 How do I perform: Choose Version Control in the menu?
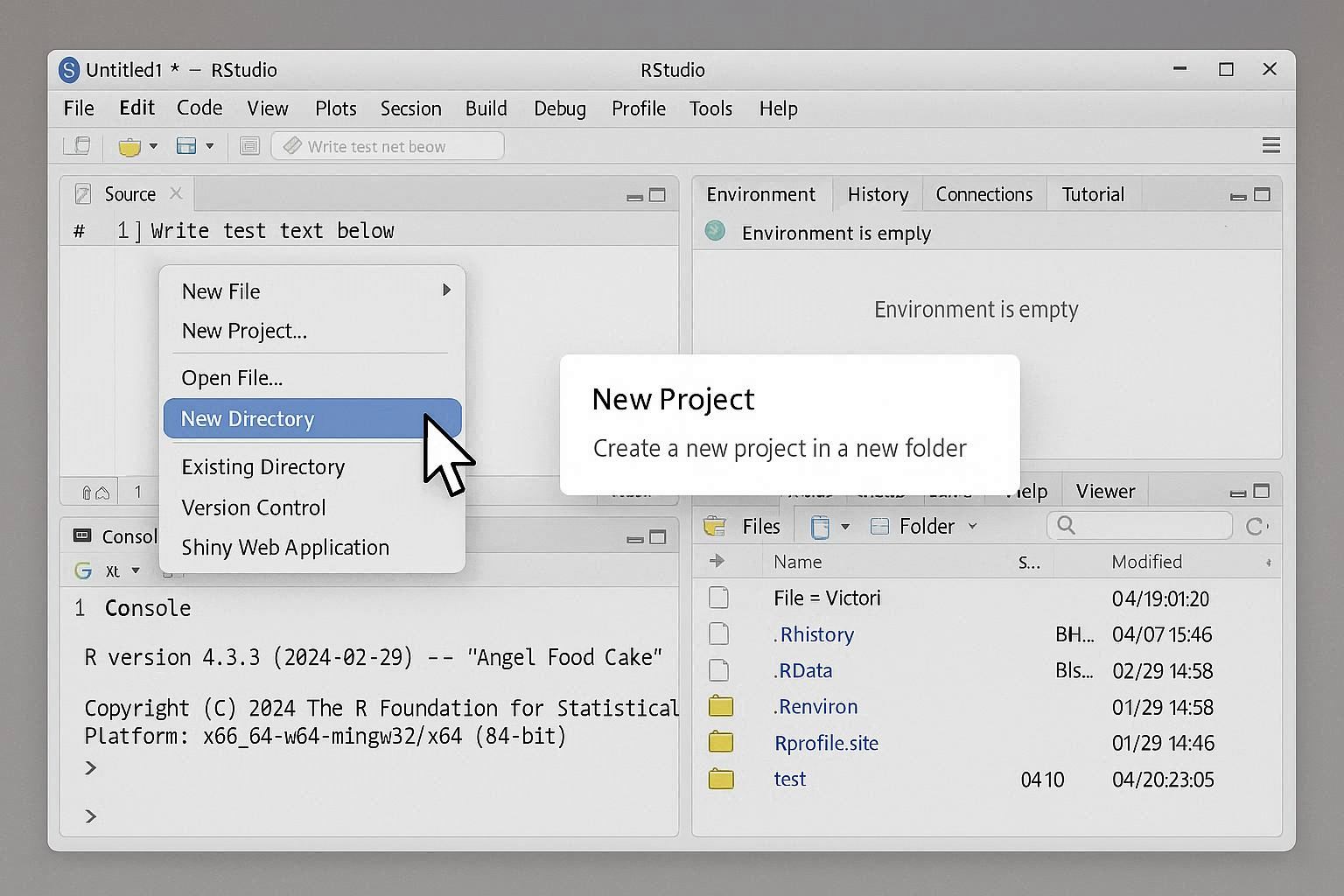pos(253,507)
